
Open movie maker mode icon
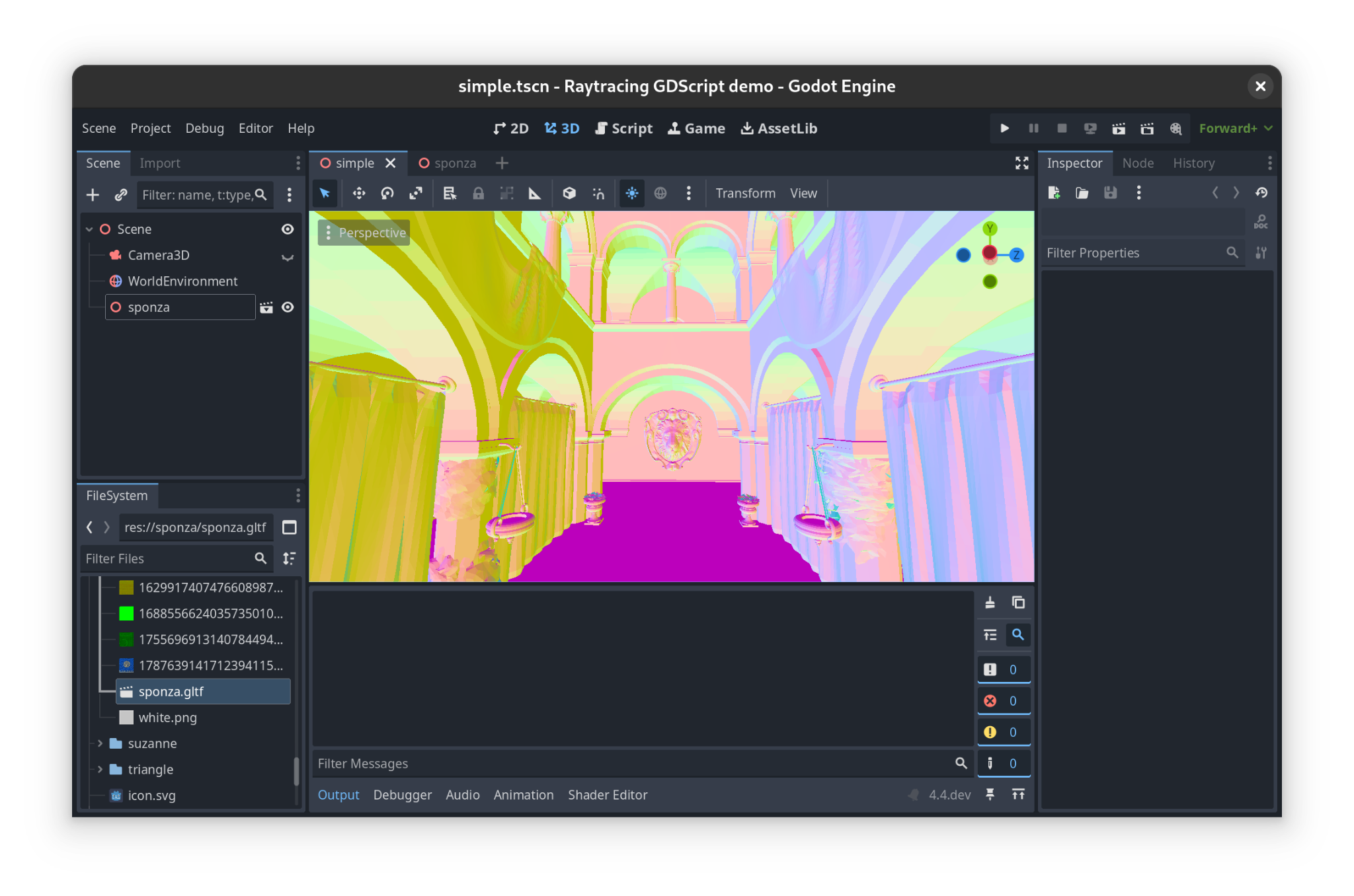point(1175,128)
